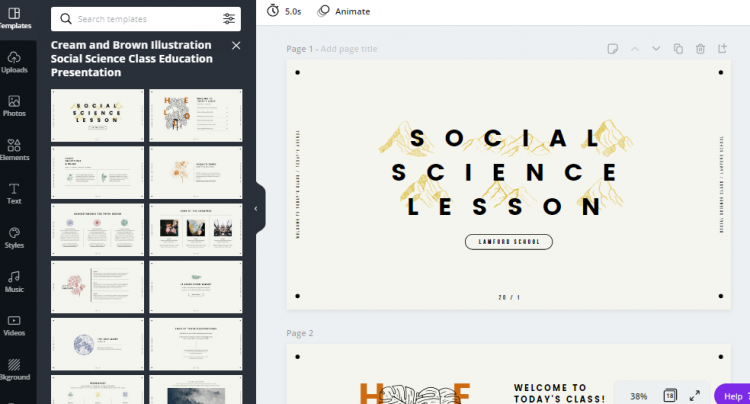
Task: Open the 38% zoom level menu
Action: point(638,396)
